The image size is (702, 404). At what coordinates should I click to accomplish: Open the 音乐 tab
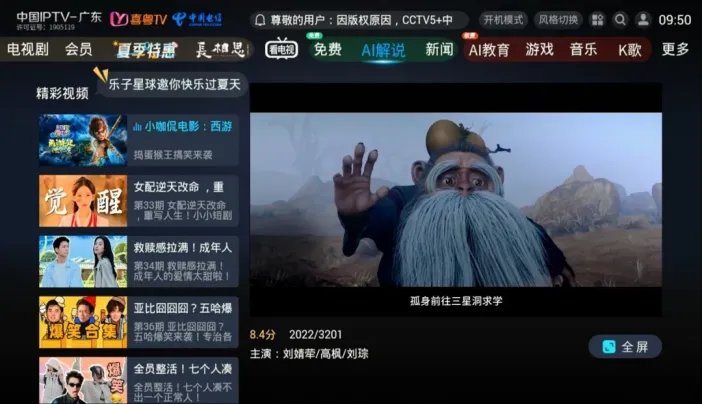click(x=583, y=49)
